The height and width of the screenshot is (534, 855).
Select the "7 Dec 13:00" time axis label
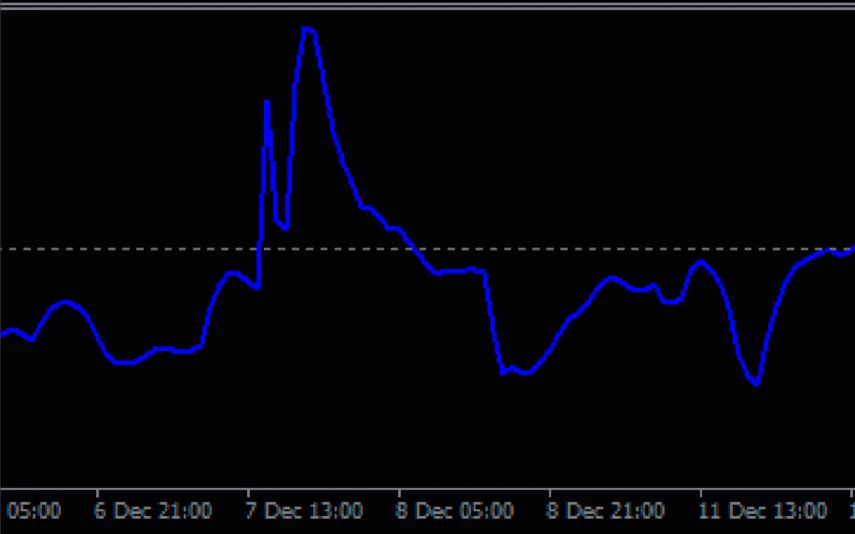(304, 511)
